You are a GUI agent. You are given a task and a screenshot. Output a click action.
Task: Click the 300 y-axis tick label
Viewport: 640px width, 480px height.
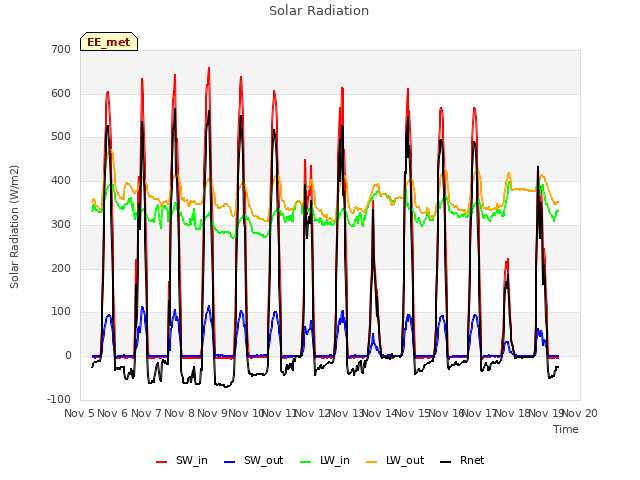61,224
